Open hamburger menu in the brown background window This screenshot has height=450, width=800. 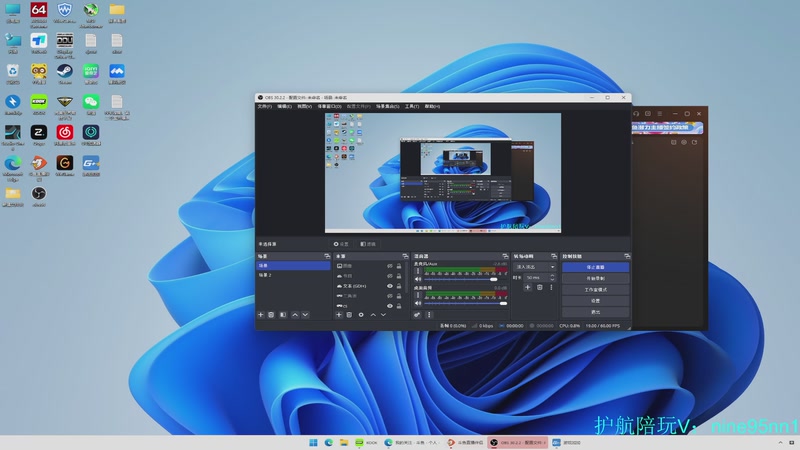point(660,113)
